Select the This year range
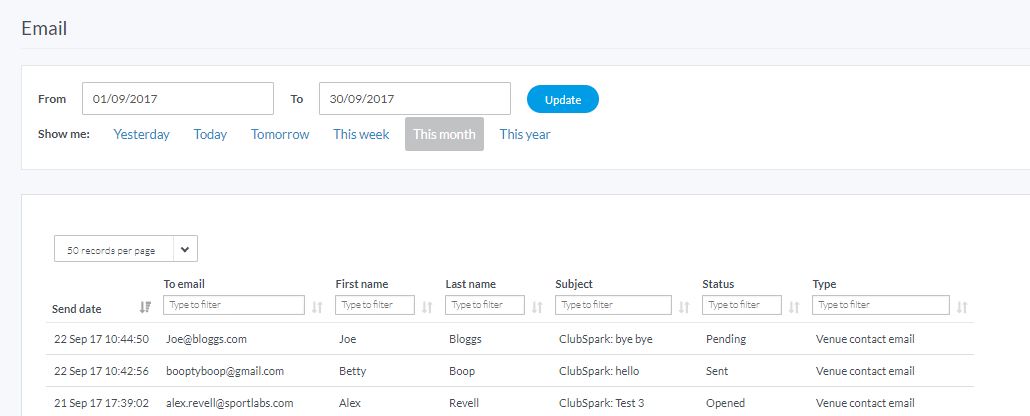1030x416 pixels. (x=525, y=134)
